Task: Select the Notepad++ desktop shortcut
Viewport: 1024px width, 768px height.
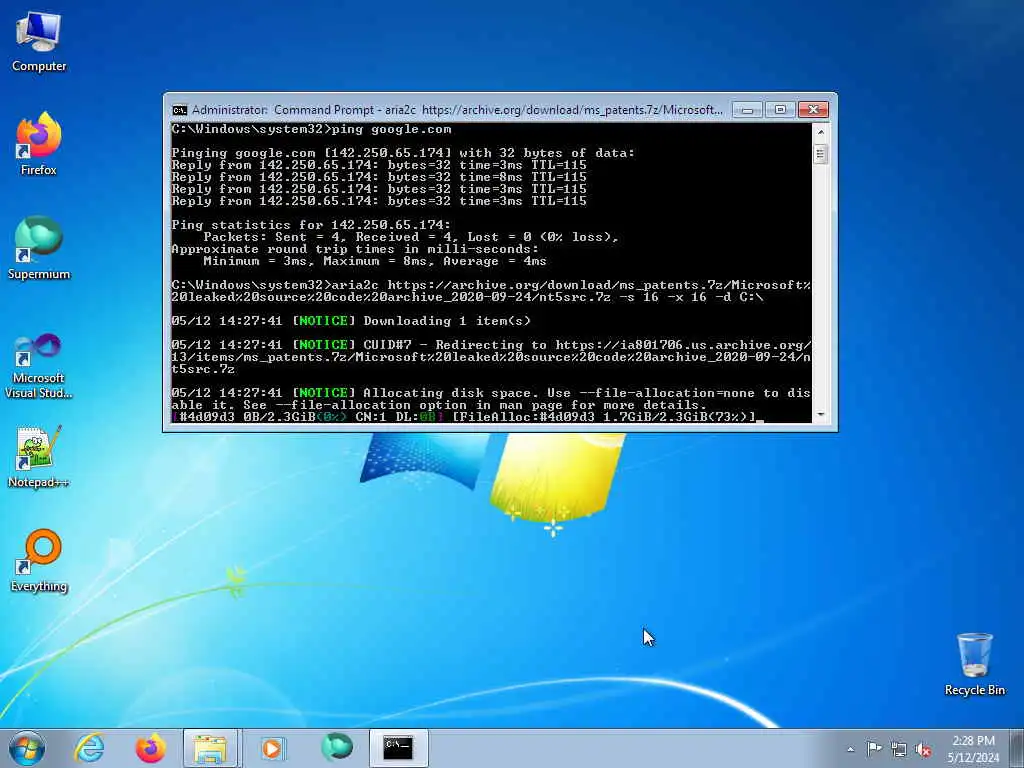Action: click(x=39, y=456)
